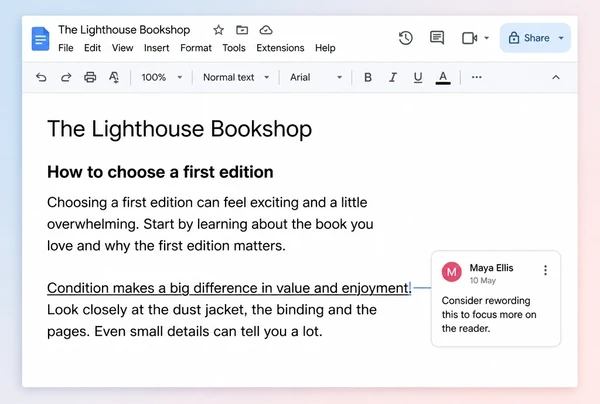The width and height of the screenshot is (600, 404).
Task: Collapse the menus with chevron
Action: pyautogui.click(x=556, y=77)
